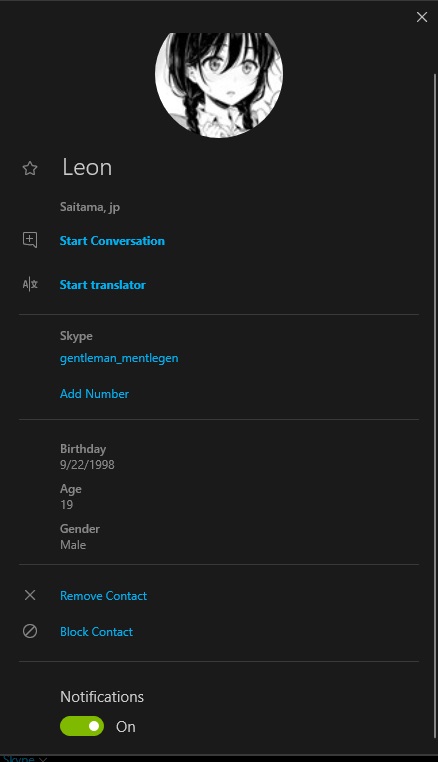
Task: Click the gentleman_mentlegen Skype name
Action: coord(119,358)
